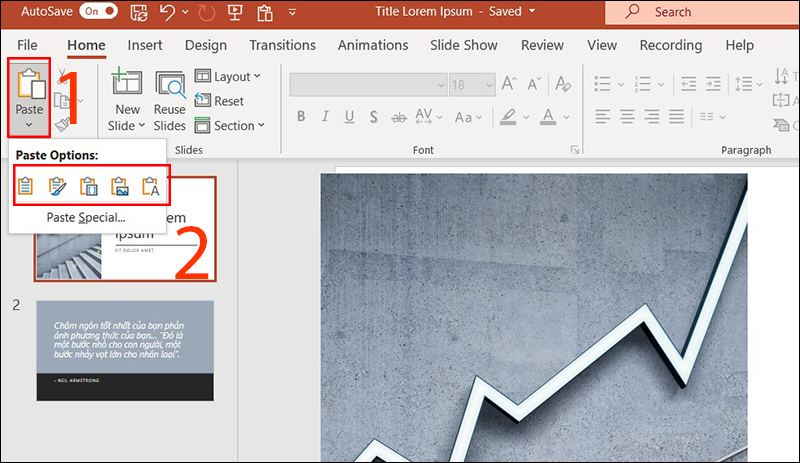Select the Use Destination Theme paste option
The image size is (800, 463).
click(x=27, y=185)
